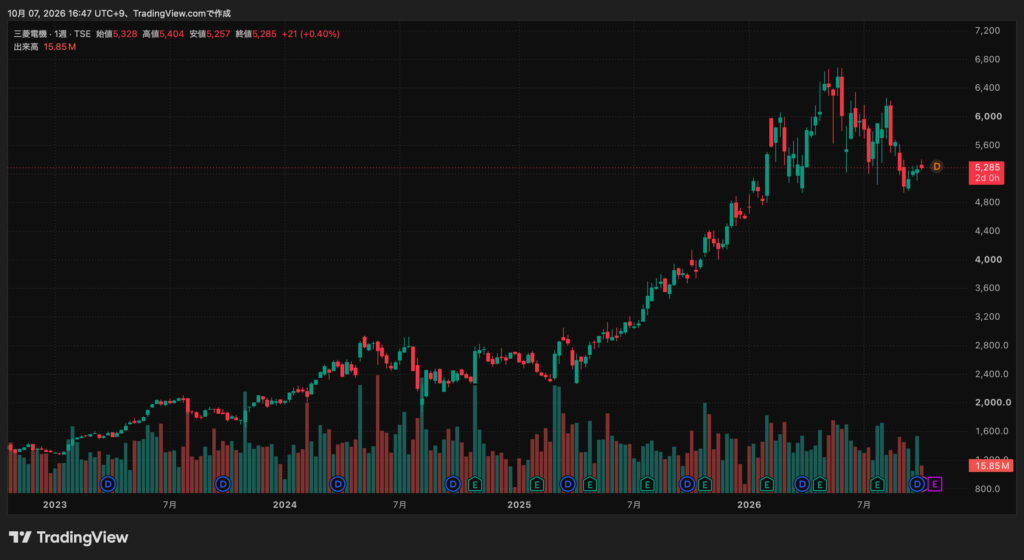Click the 800.0 price axis label
Image resolution: width=1024 pixels, height=560 pixels.
point(987,489)
